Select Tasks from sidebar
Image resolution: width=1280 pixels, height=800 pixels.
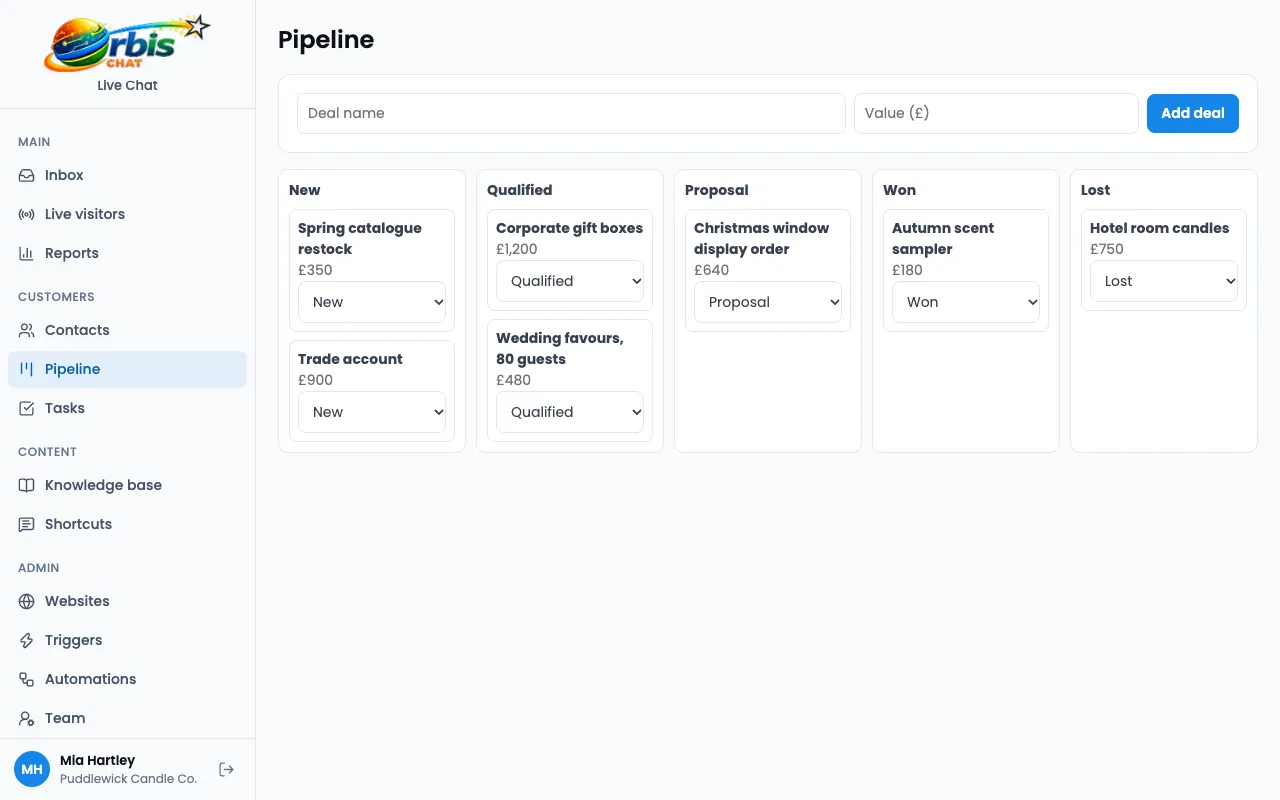pyautogui.click(x=127, y=408)
